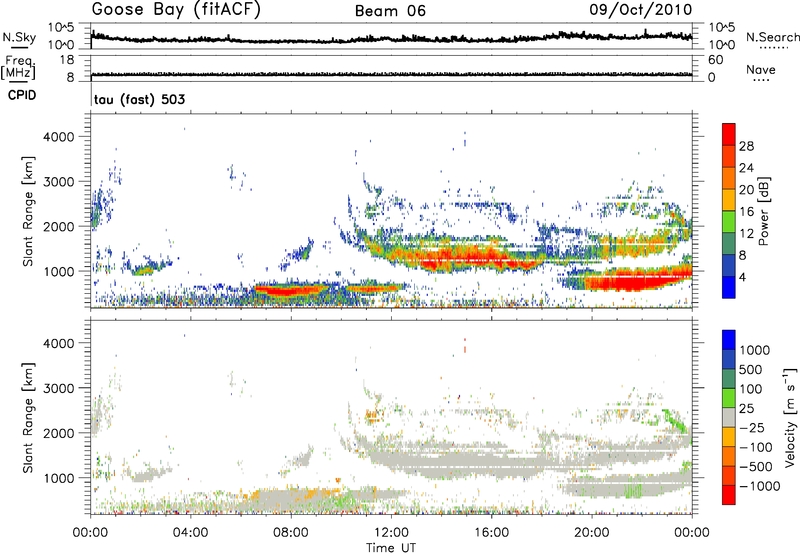This screenshot has height=554, width=800.
Task: Click the "24" value on power color bar
Action: pyautogui.click(x=746, y=168)
